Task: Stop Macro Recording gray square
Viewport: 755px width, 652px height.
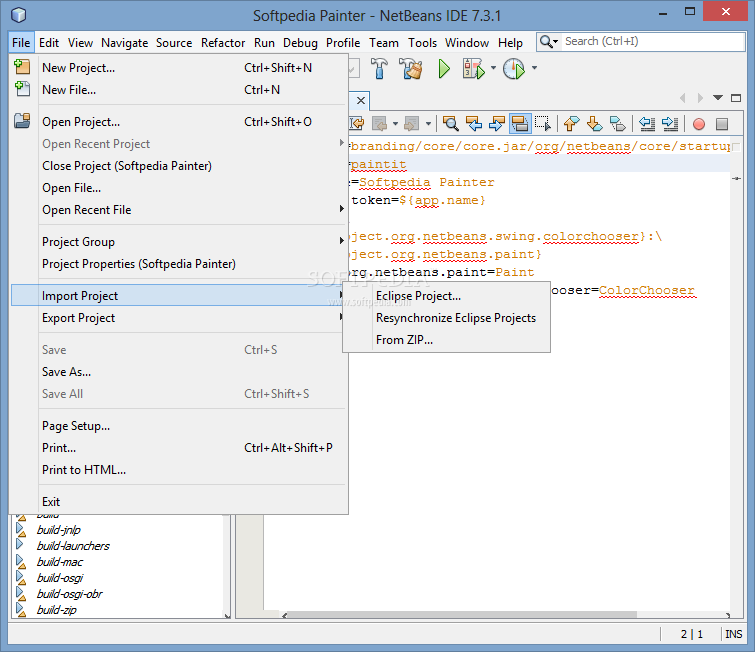Action: click(x=722, y=124)
